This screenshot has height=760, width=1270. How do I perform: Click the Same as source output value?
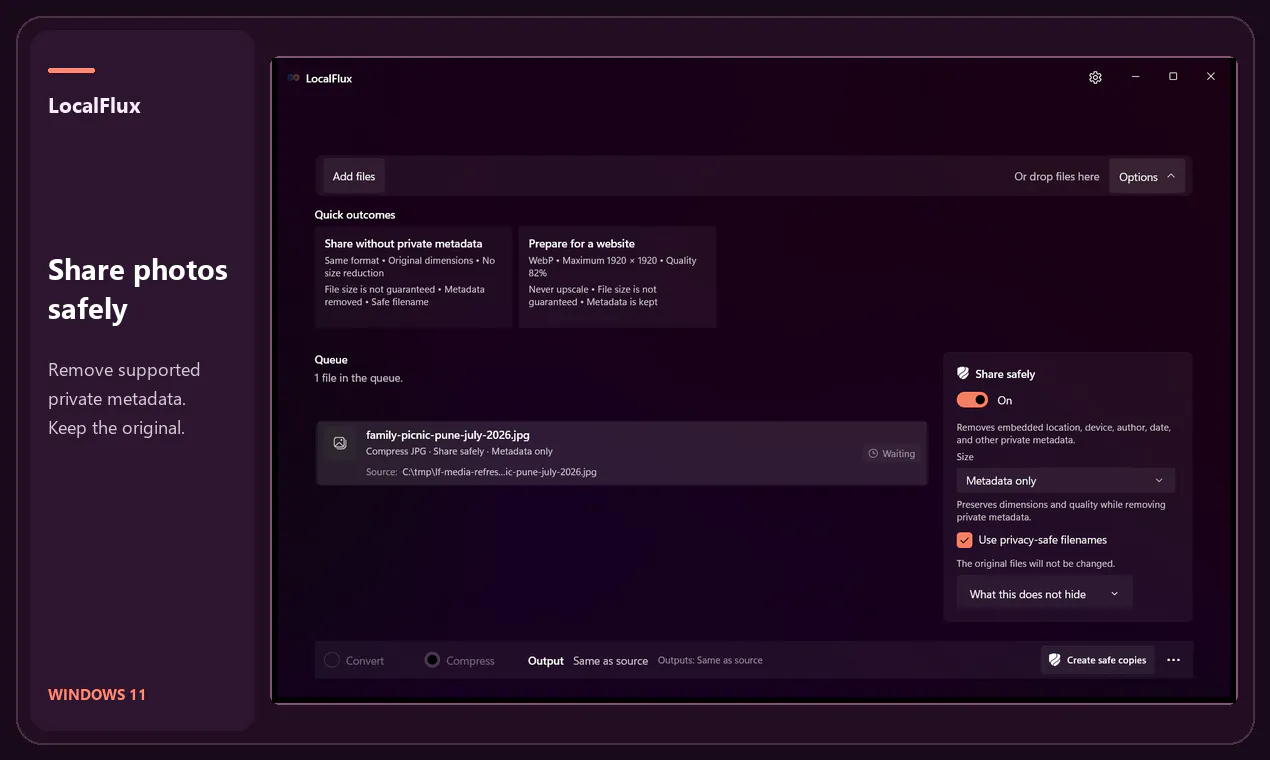[x=610, y=661]
